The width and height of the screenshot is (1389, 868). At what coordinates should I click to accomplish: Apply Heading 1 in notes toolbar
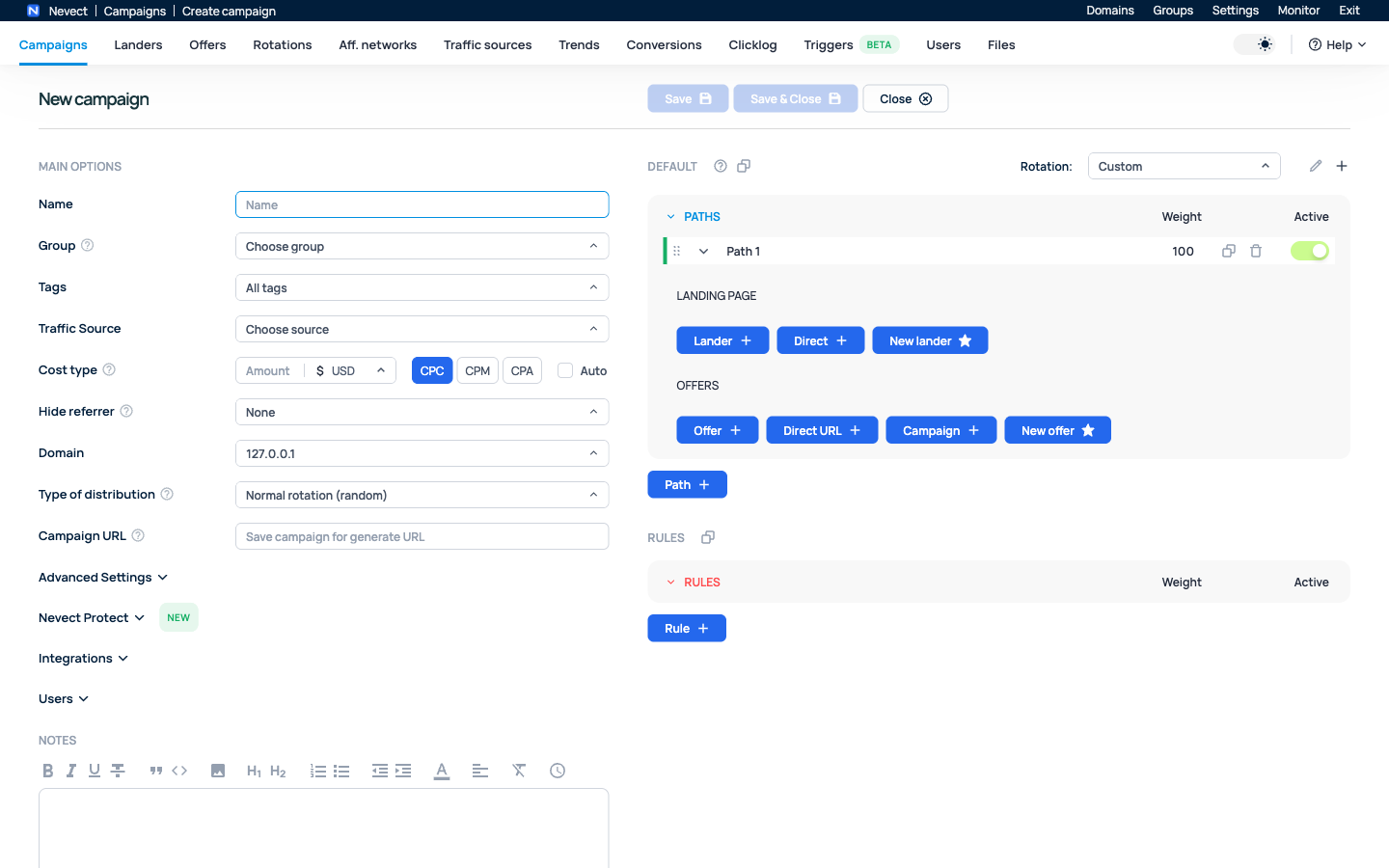tap(255, 771)
